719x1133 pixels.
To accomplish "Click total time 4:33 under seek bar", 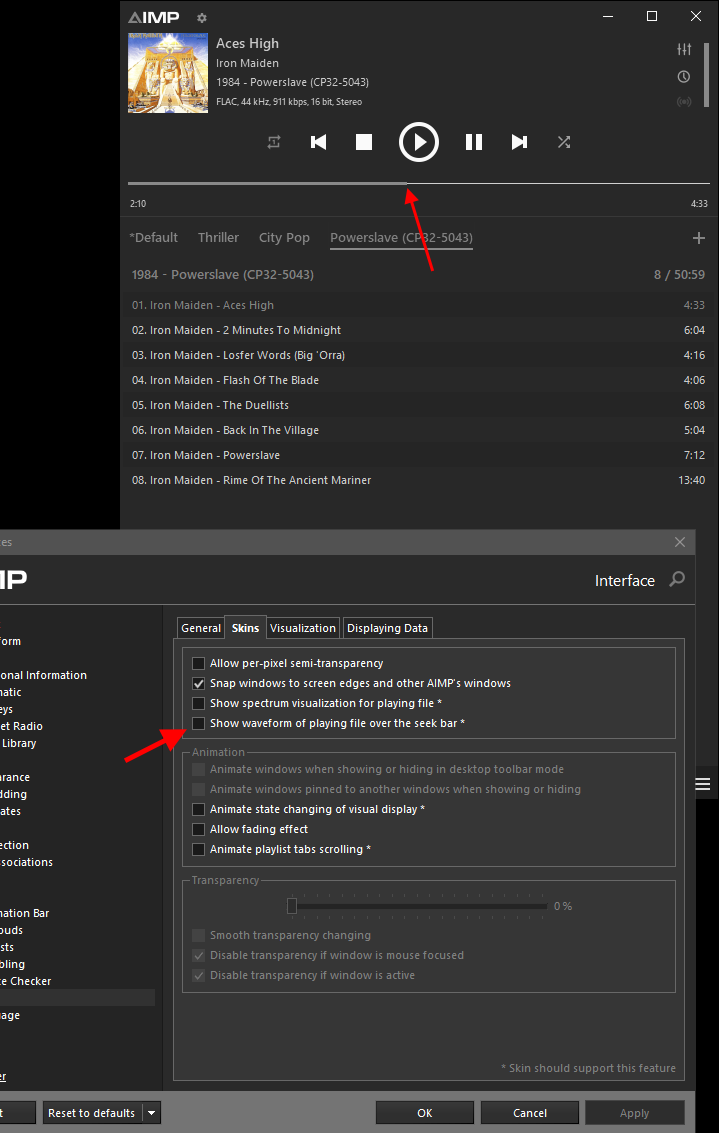I will 699,204.
